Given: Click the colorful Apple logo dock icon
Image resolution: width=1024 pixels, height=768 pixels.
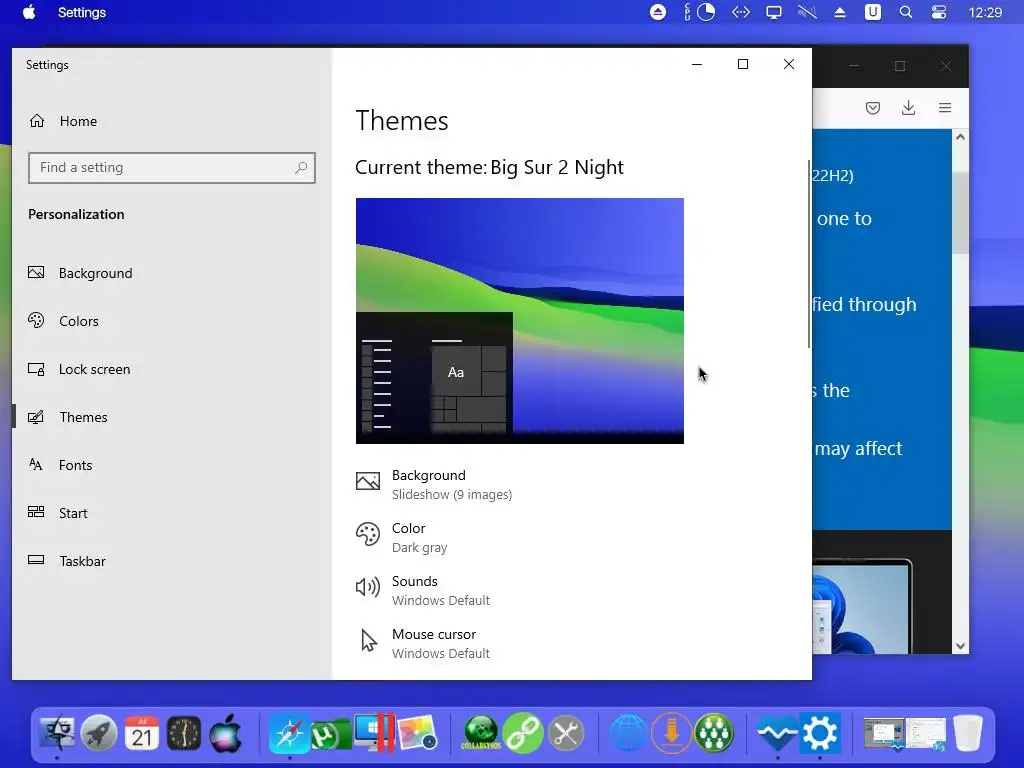Looking at the screenshot, I should coord(225,733).
